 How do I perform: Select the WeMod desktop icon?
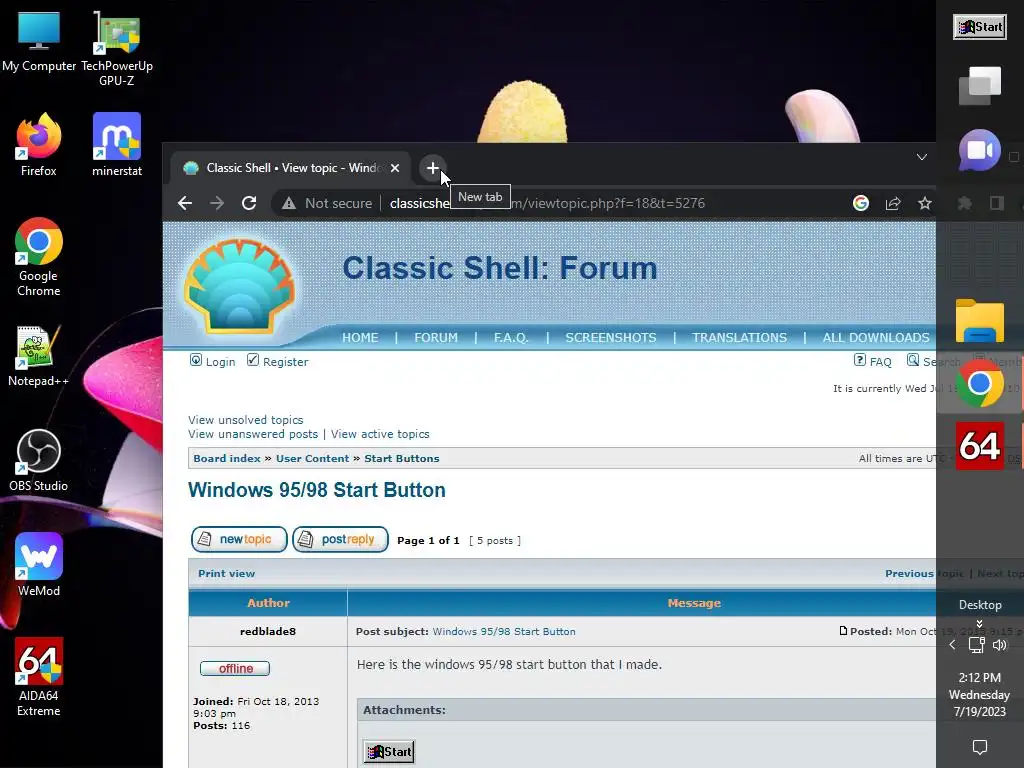39,565
